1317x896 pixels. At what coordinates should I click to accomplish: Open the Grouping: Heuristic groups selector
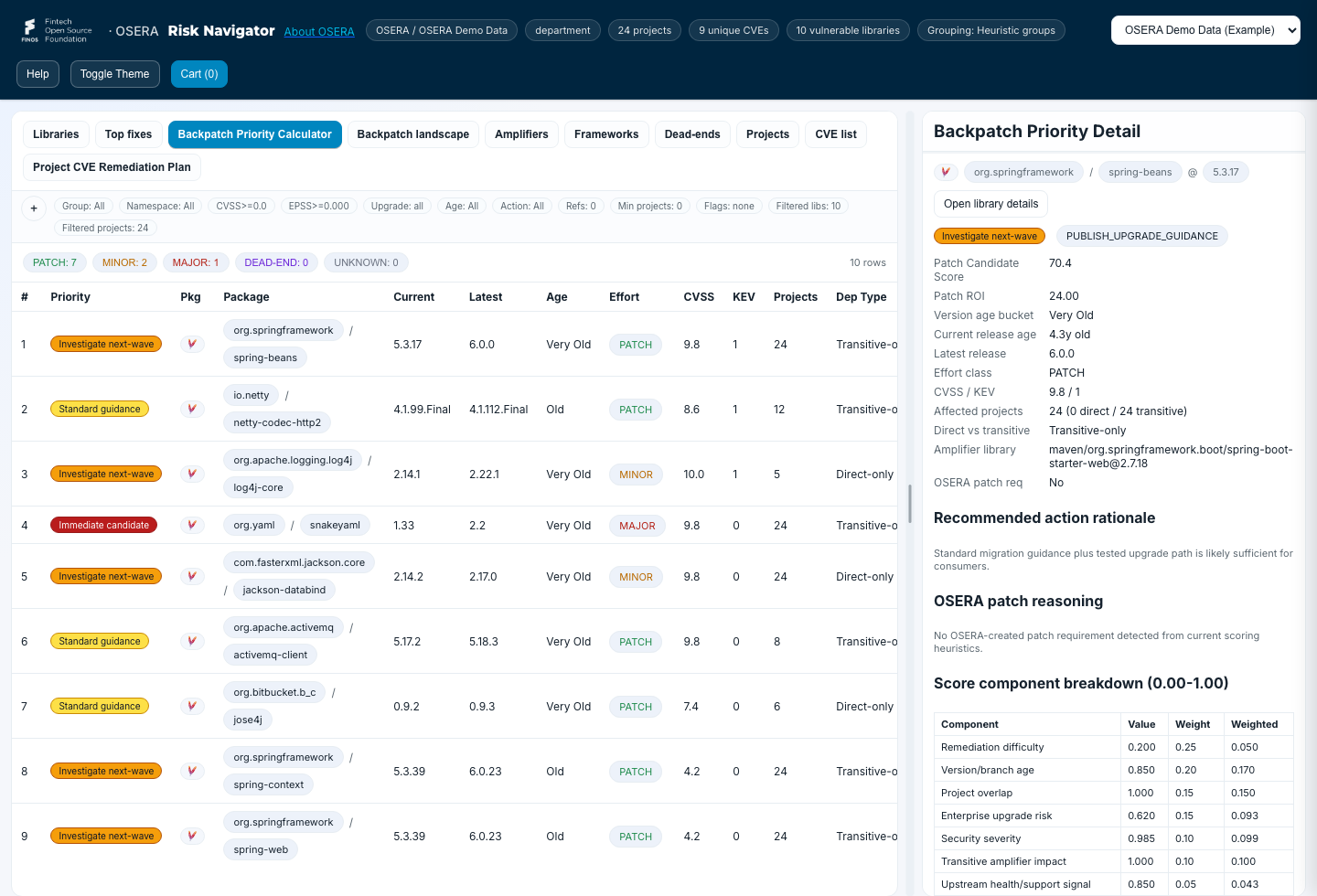991,30
